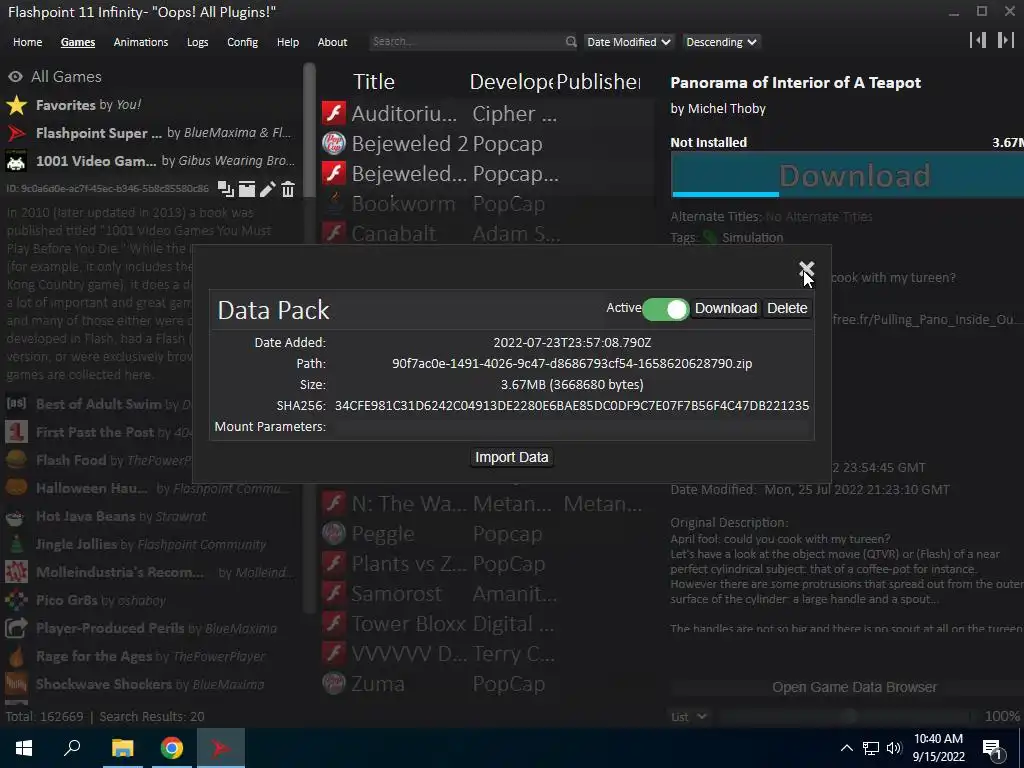The image size is (1024, 768).
Task: Open the Favorites playlist star icon
Action: [x=16, y=104]
